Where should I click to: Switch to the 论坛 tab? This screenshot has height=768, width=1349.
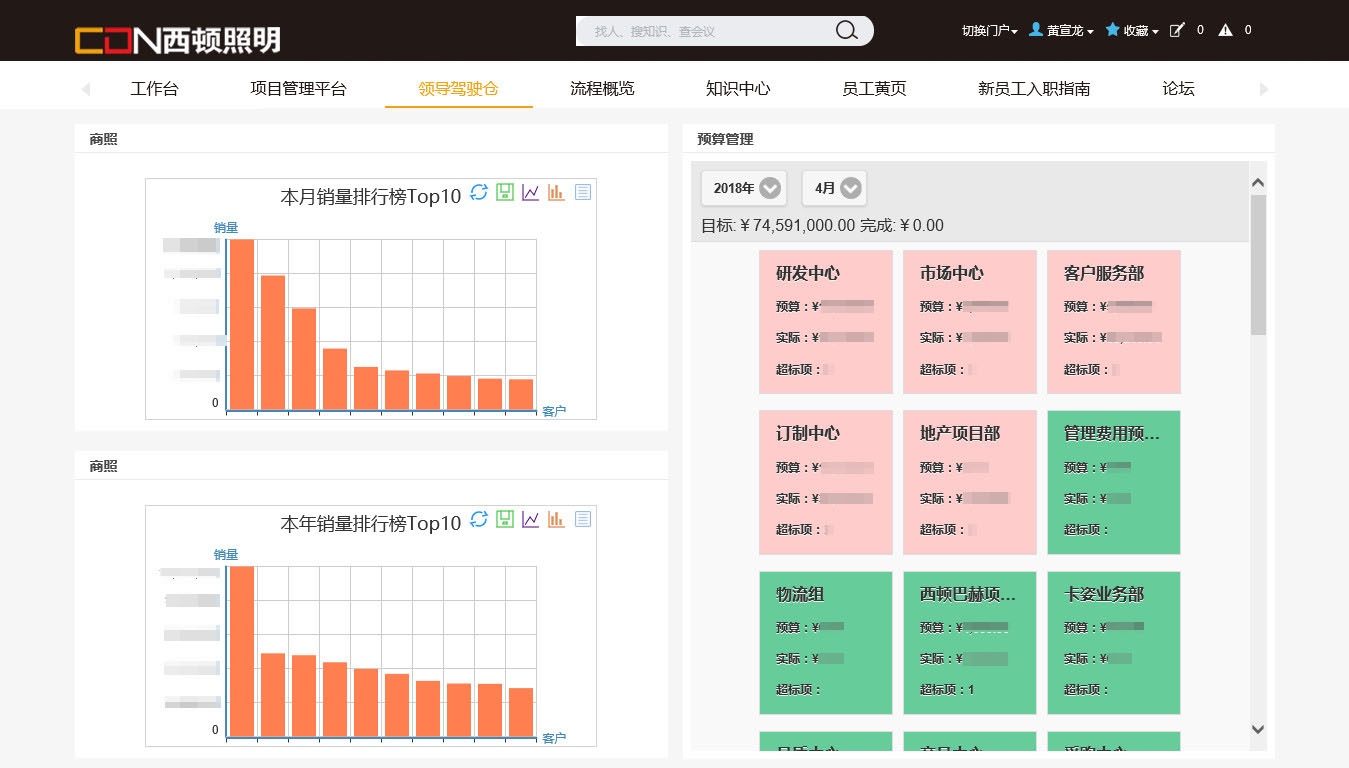click(1178, 88)
